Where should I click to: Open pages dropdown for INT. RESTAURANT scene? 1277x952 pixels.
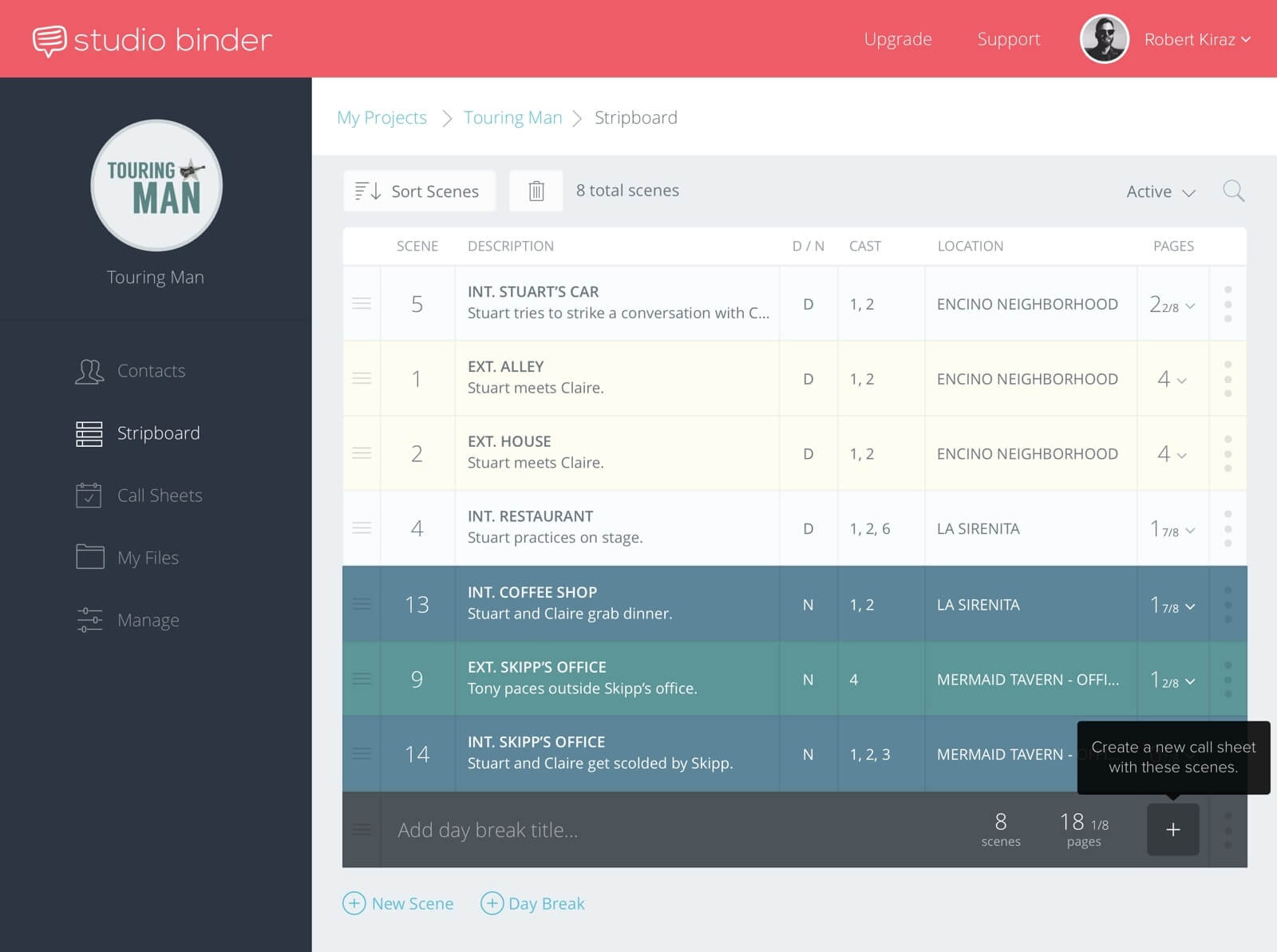[x=1172, y=529]
